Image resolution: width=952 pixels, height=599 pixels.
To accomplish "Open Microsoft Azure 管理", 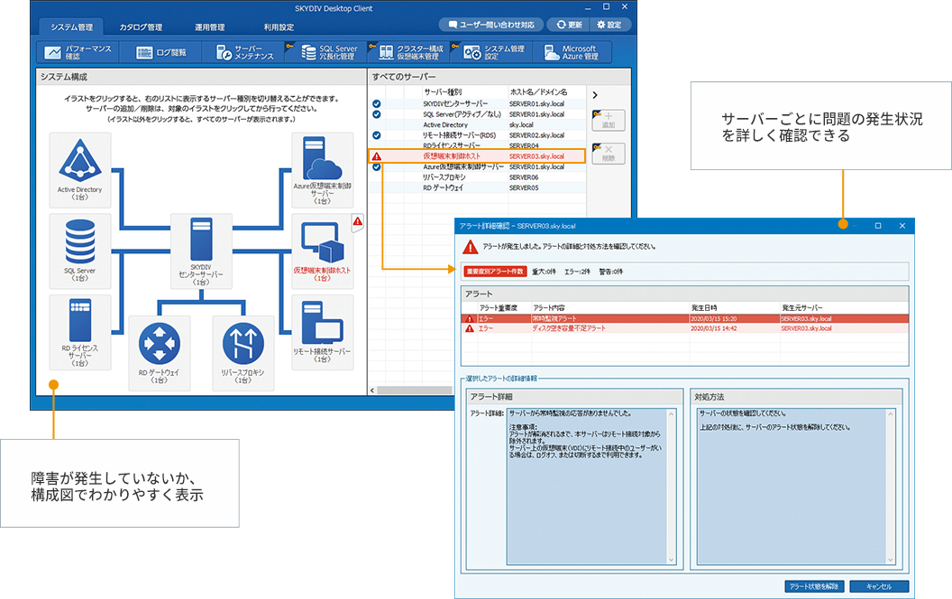I will (571, 52).
